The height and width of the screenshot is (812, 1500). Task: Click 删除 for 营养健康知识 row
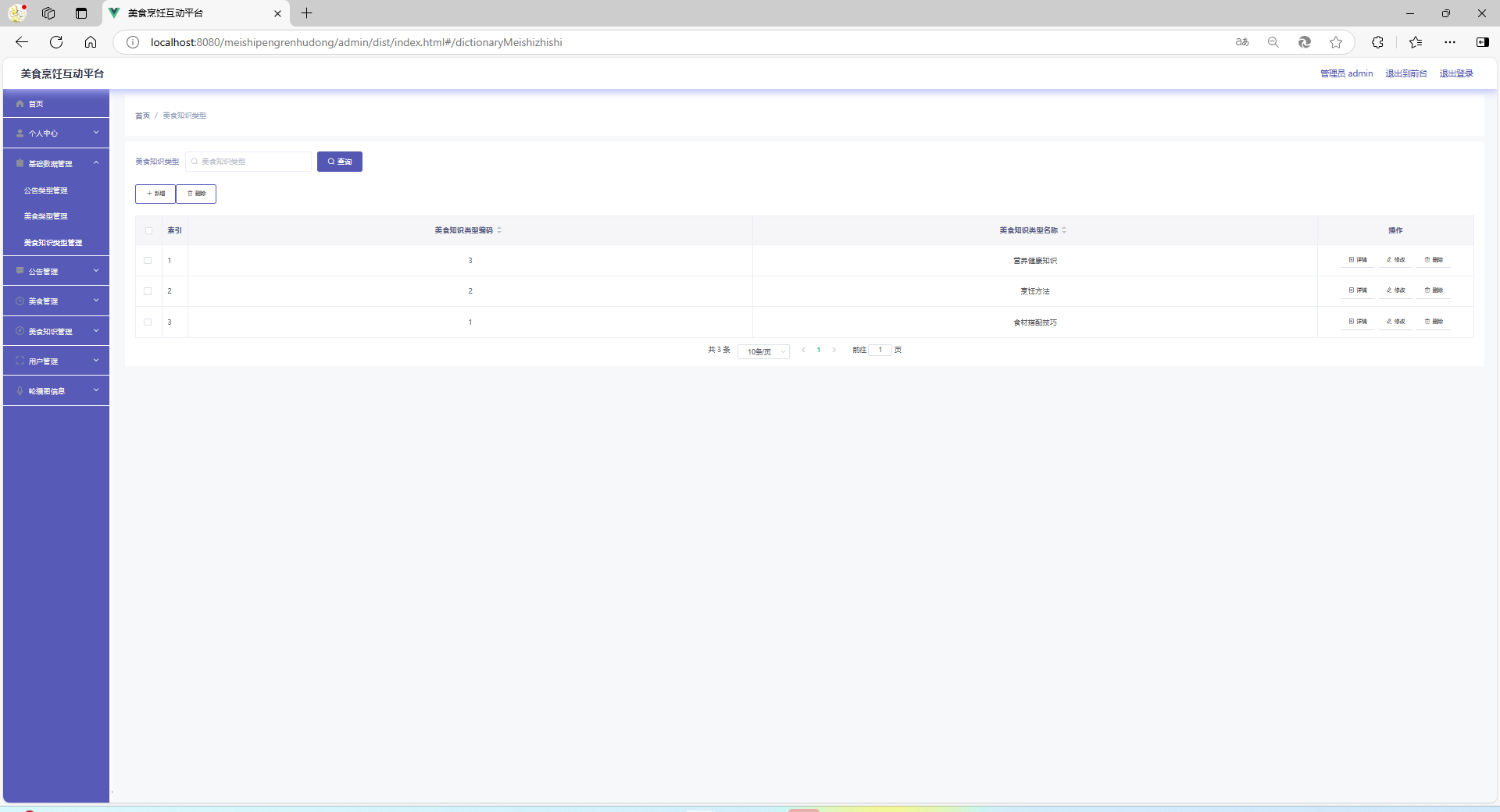tap(1434, 260)
